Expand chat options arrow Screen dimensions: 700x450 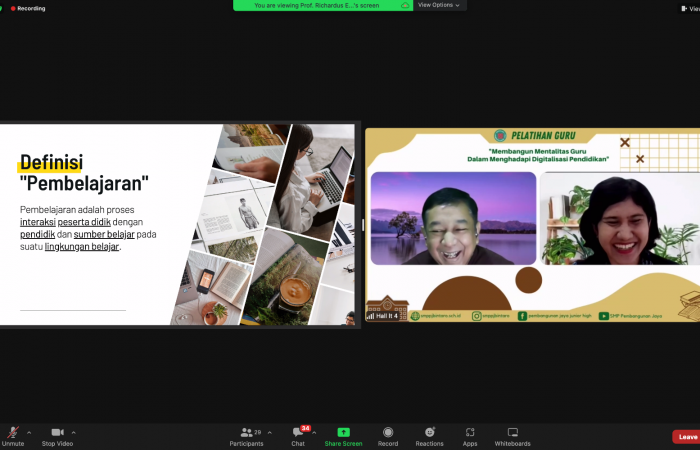pos(314,432)
